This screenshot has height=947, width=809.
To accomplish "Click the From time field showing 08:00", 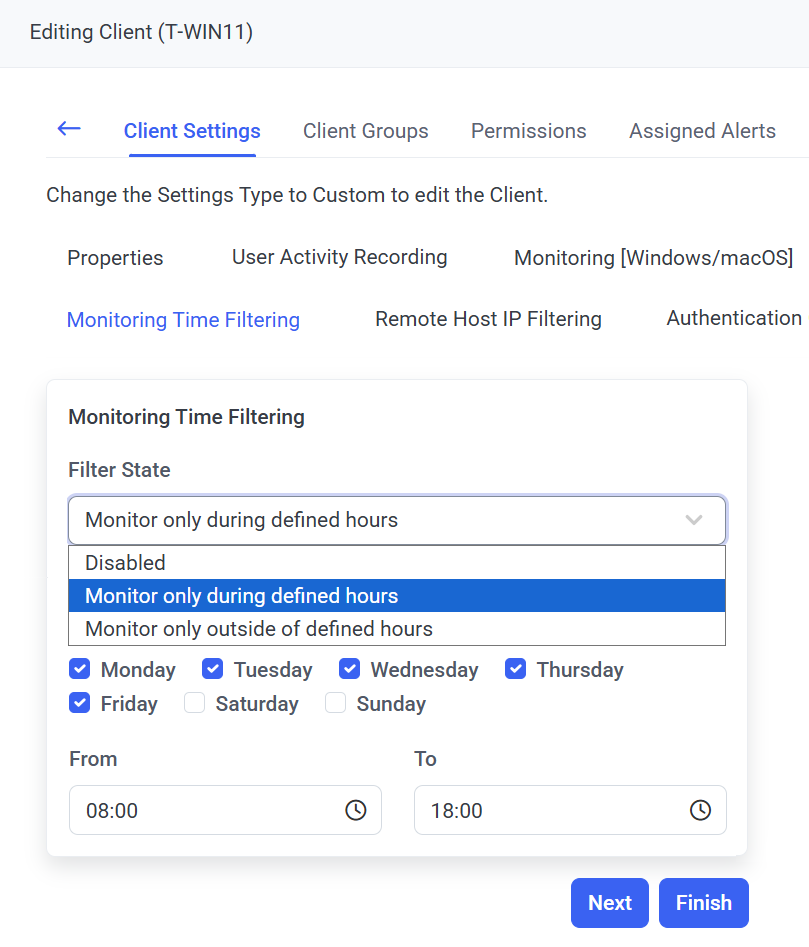I will coord(200,810).
